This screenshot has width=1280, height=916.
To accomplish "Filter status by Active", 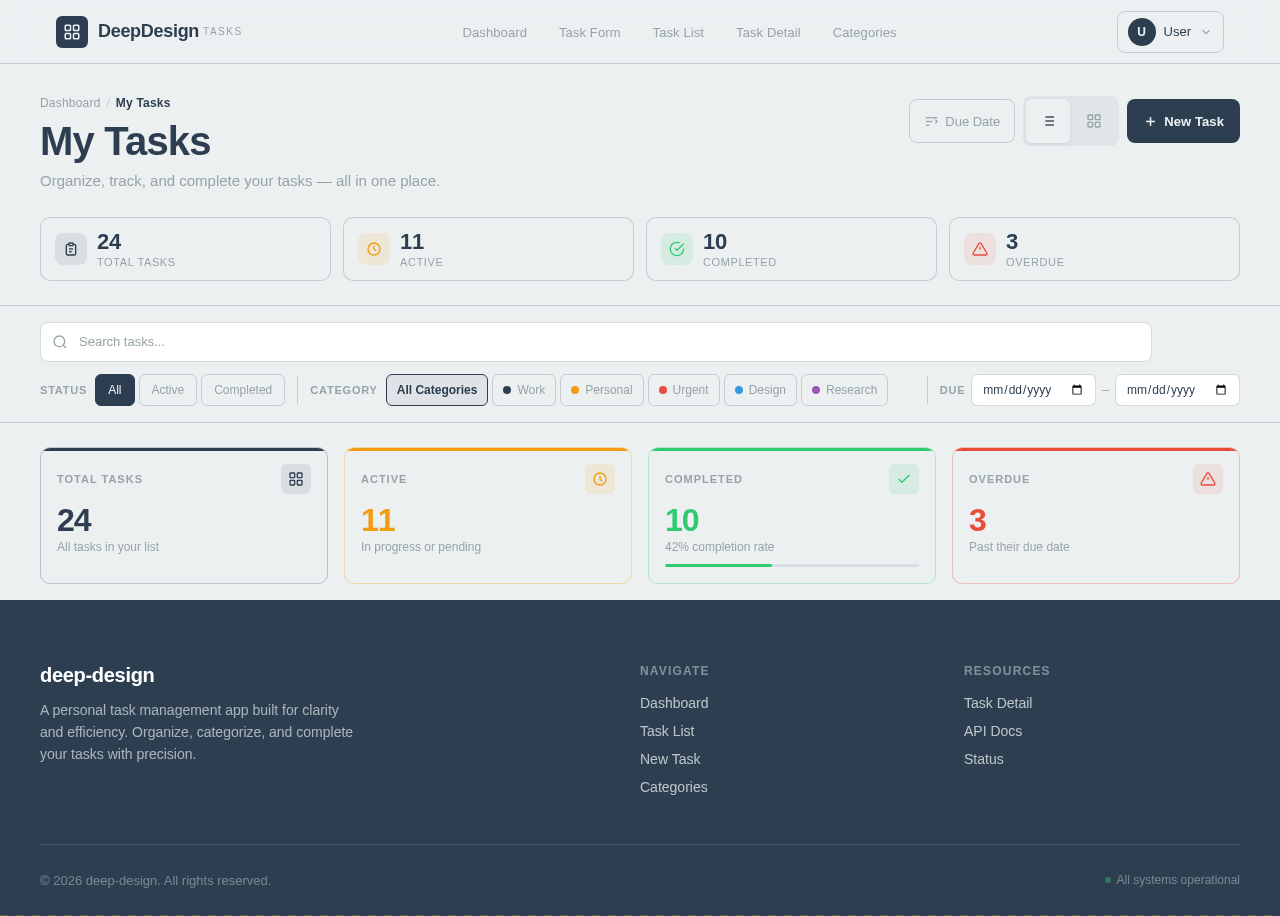I will point(168,390).
